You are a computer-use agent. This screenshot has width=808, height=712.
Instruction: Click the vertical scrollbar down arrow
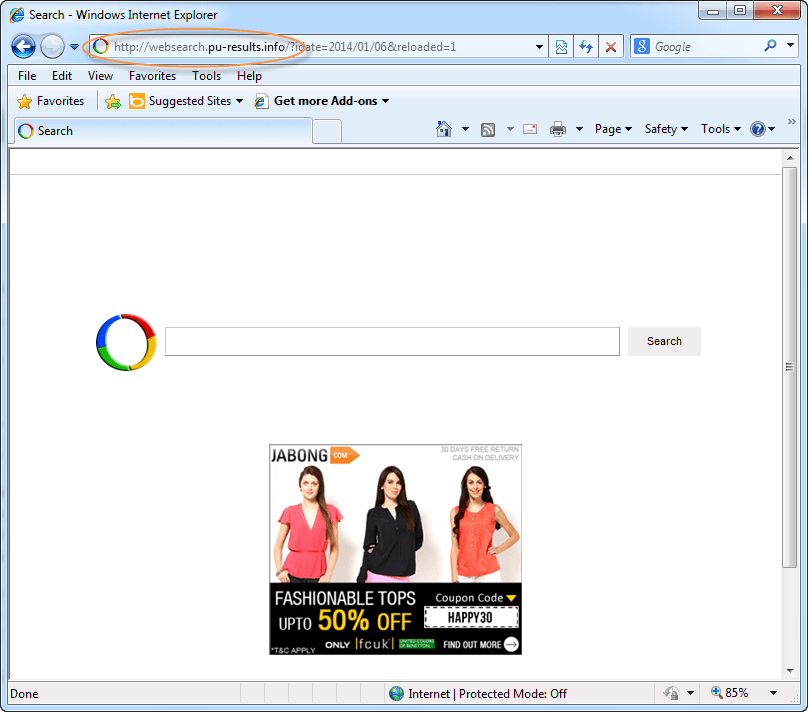(x=790, y=671)
